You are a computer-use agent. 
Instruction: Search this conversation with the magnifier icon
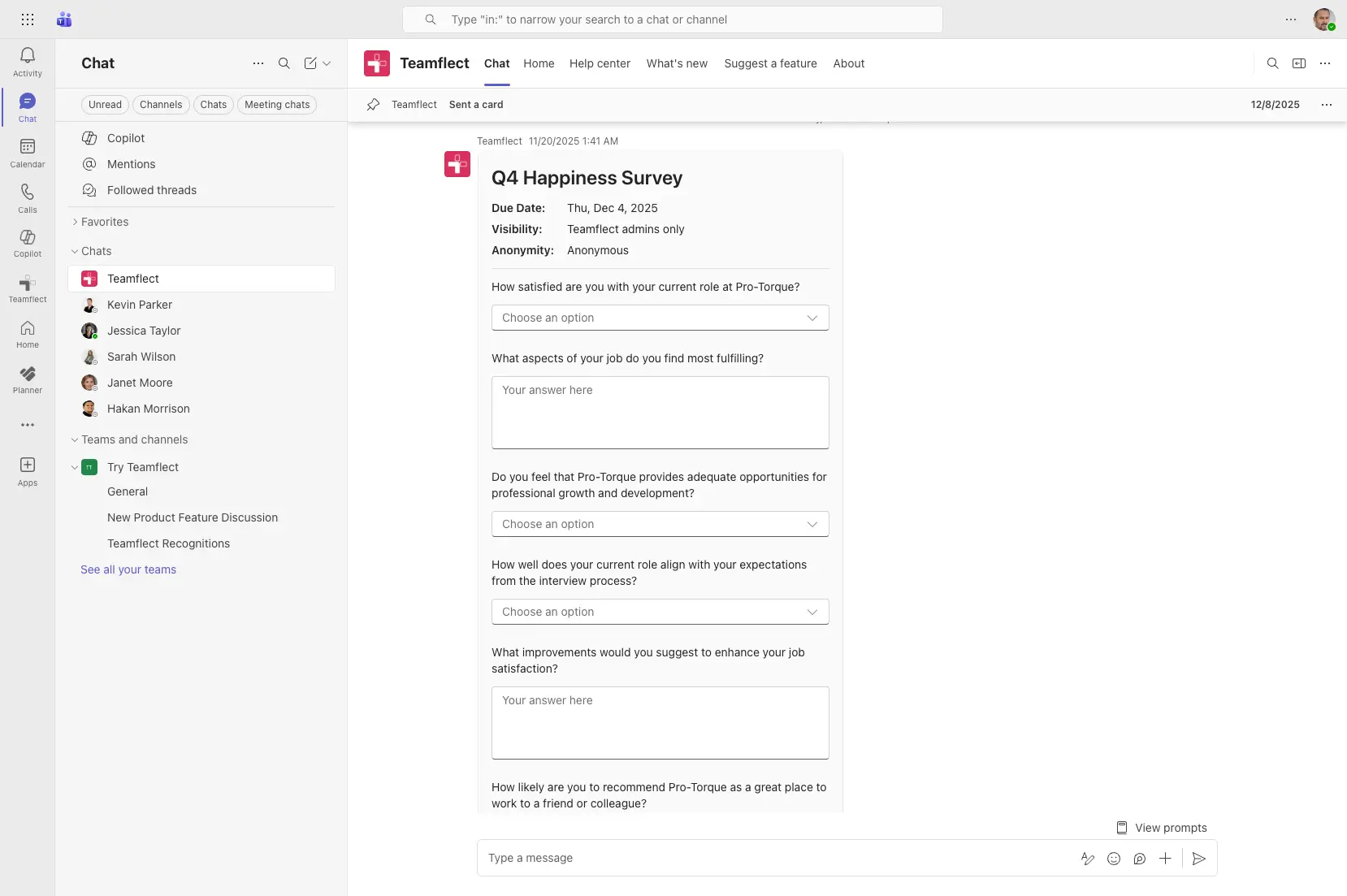tap(1273, 63)
